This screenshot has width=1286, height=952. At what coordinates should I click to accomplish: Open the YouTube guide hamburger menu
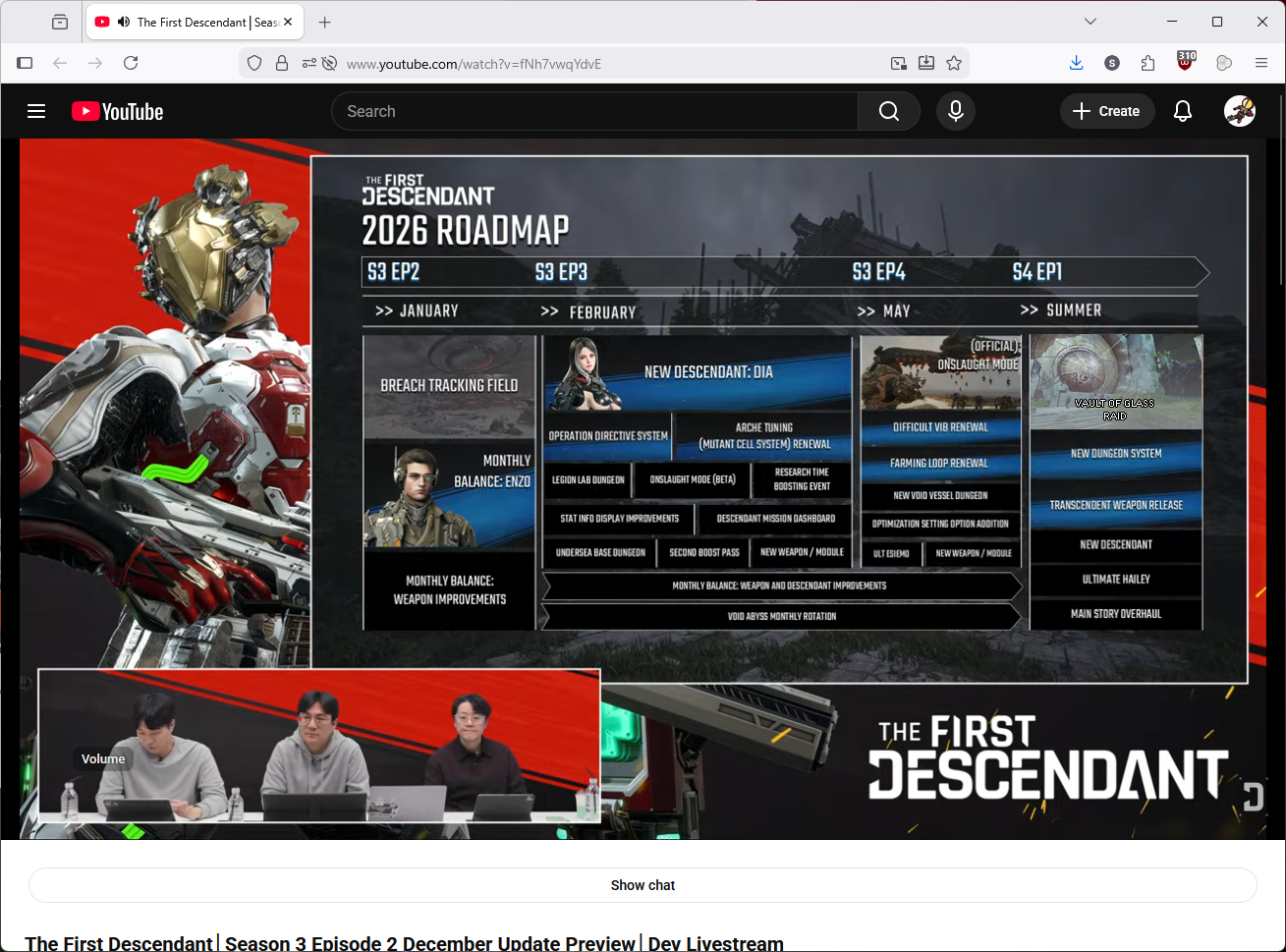(x=36, y=111)
